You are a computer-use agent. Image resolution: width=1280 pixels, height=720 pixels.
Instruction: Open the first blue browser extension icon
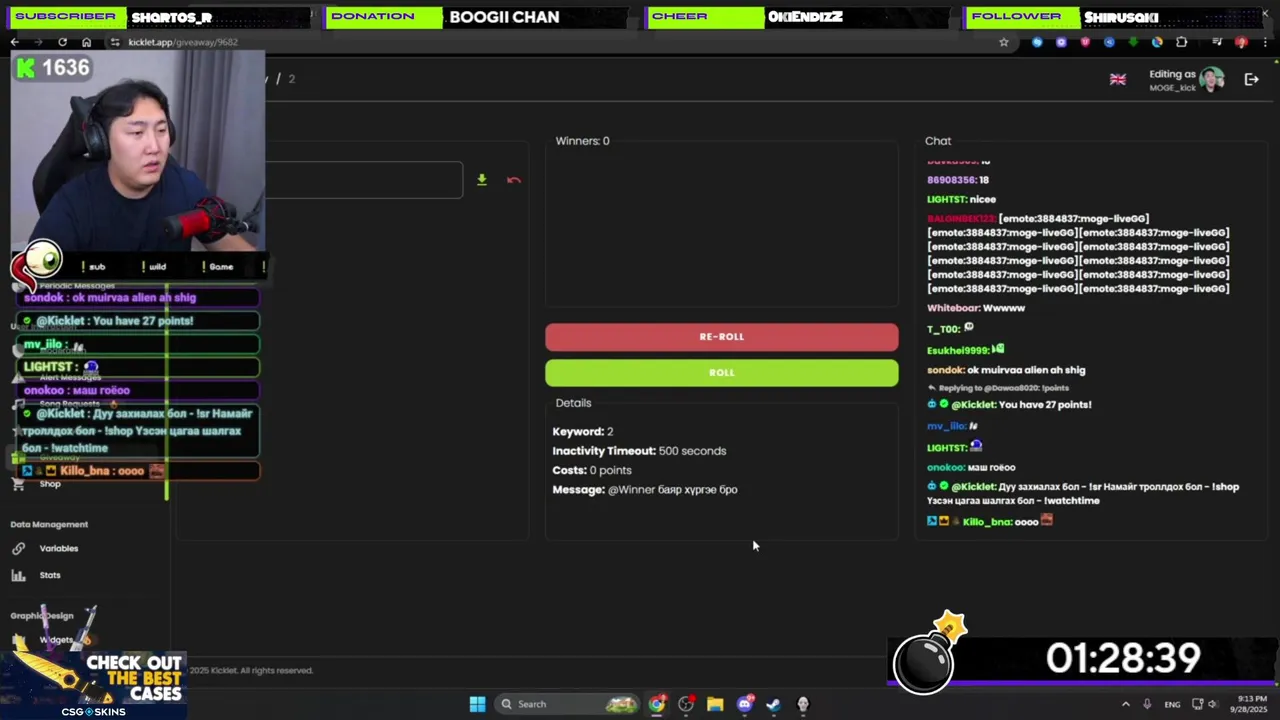[x=1037, y=42]
